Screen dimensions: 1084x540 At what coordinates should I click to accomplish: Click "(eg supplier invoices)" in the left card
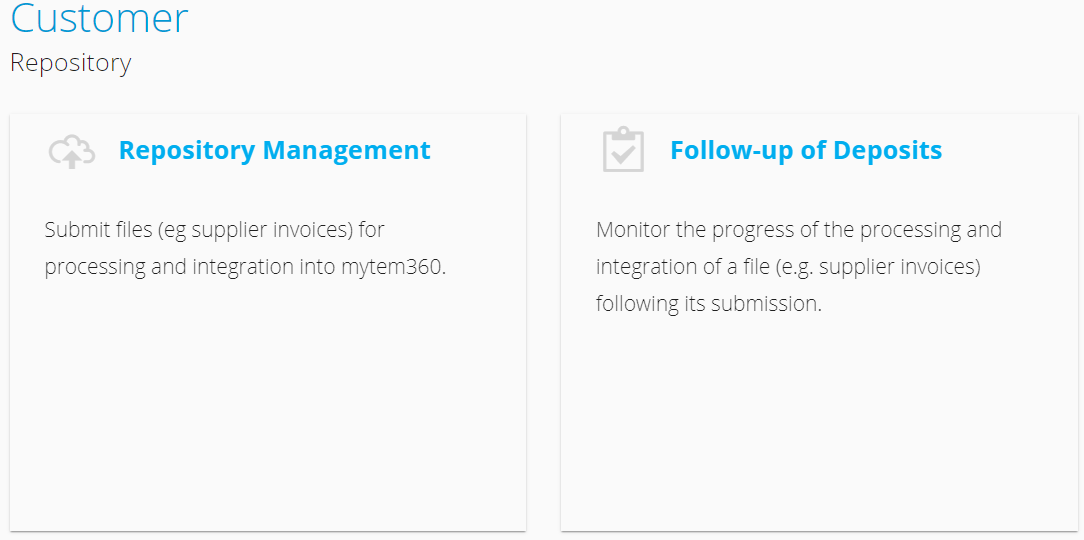[x=255, y=230]
